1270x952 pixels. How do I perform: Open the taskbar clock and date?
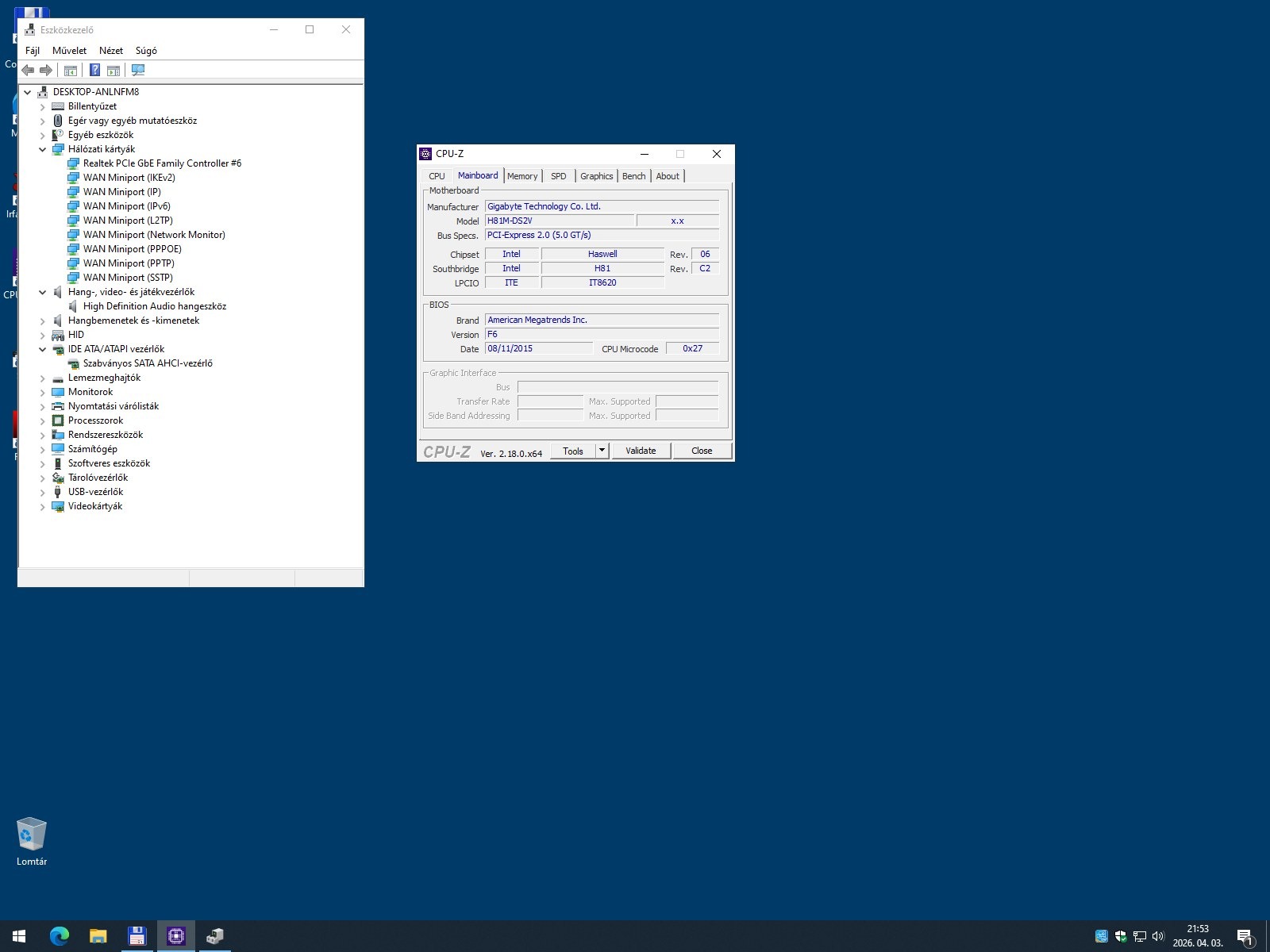click(x=1198, y=936)
